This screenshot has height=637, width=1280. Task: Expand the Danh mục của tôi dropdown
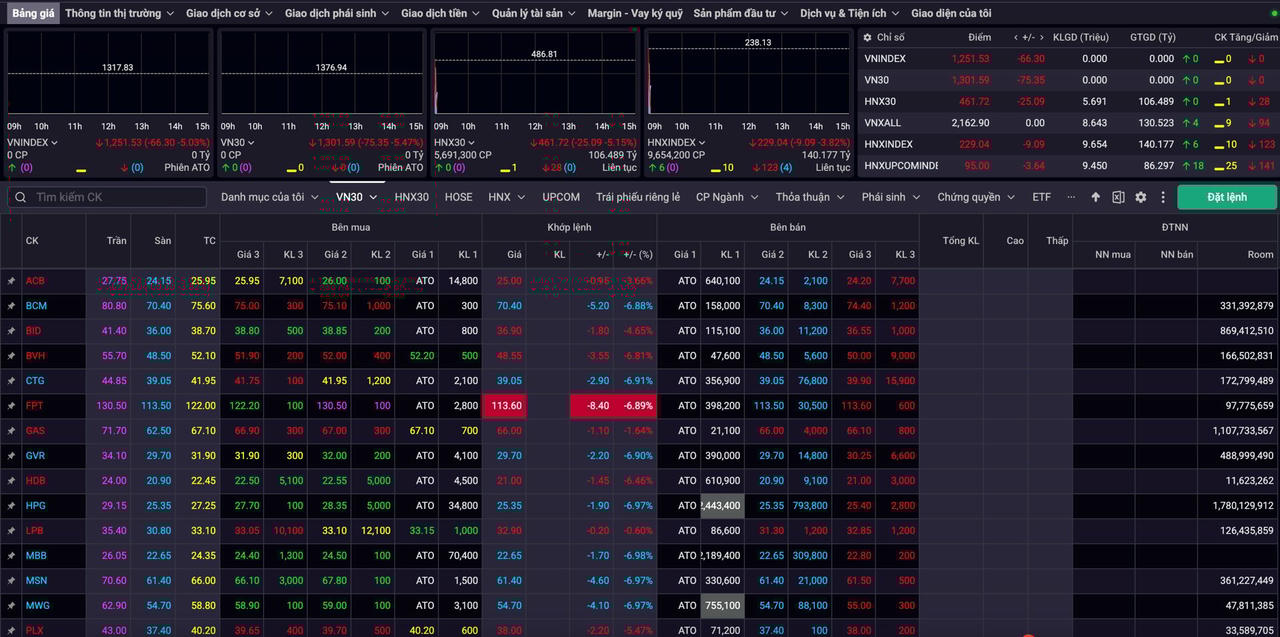[269, 197]
